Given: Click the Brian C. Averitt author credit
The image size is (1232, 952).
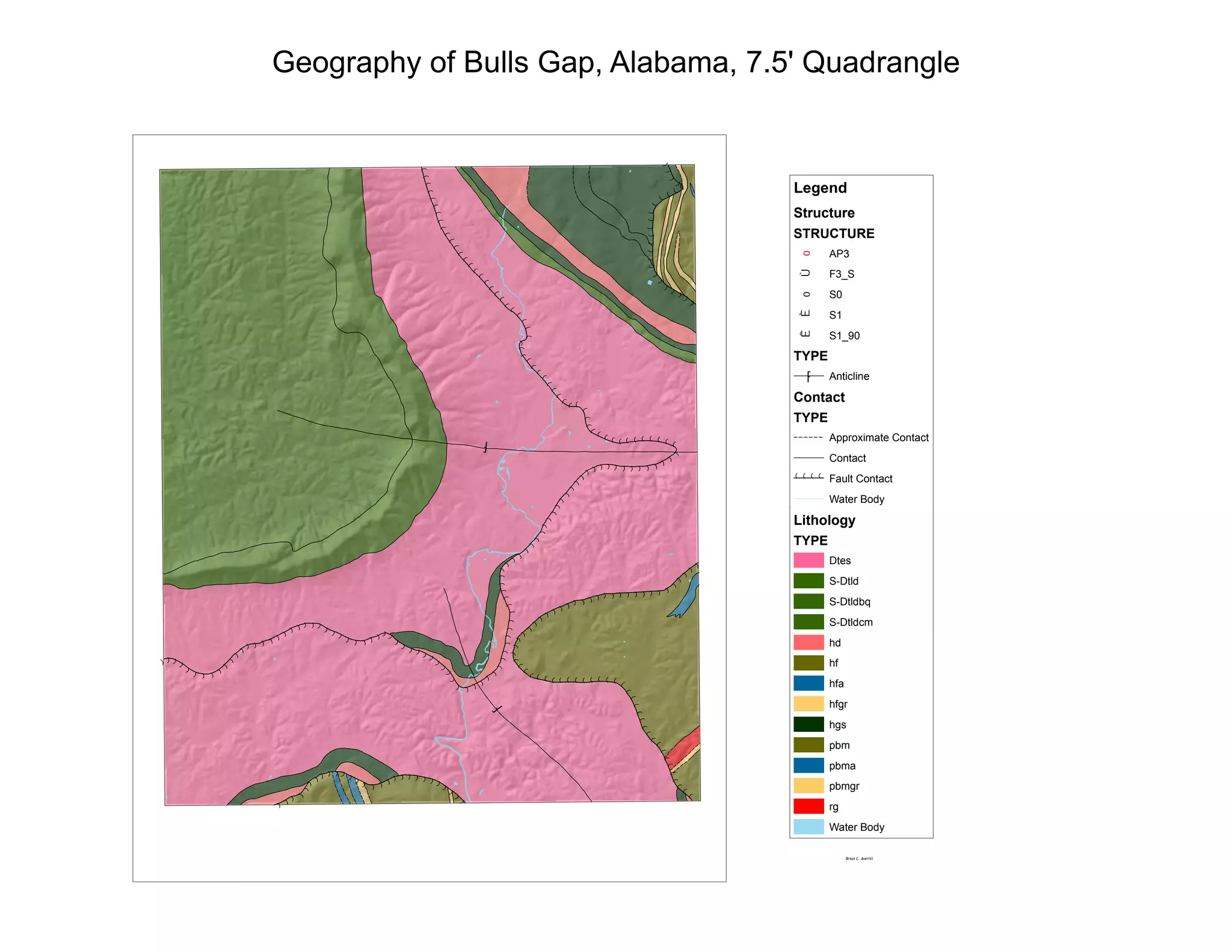Looking at the screenshot, I should click(859, 859).
